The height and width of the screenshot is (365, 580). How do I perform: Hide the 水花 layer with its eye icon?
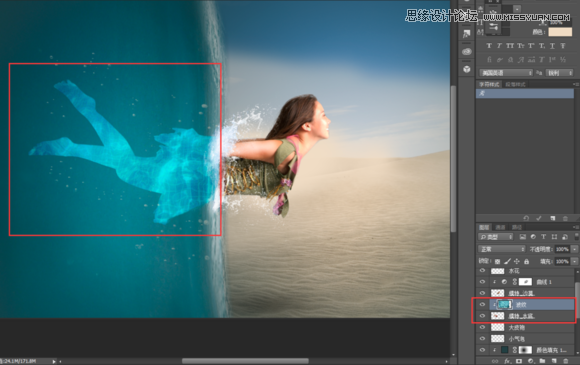(482, 271)
